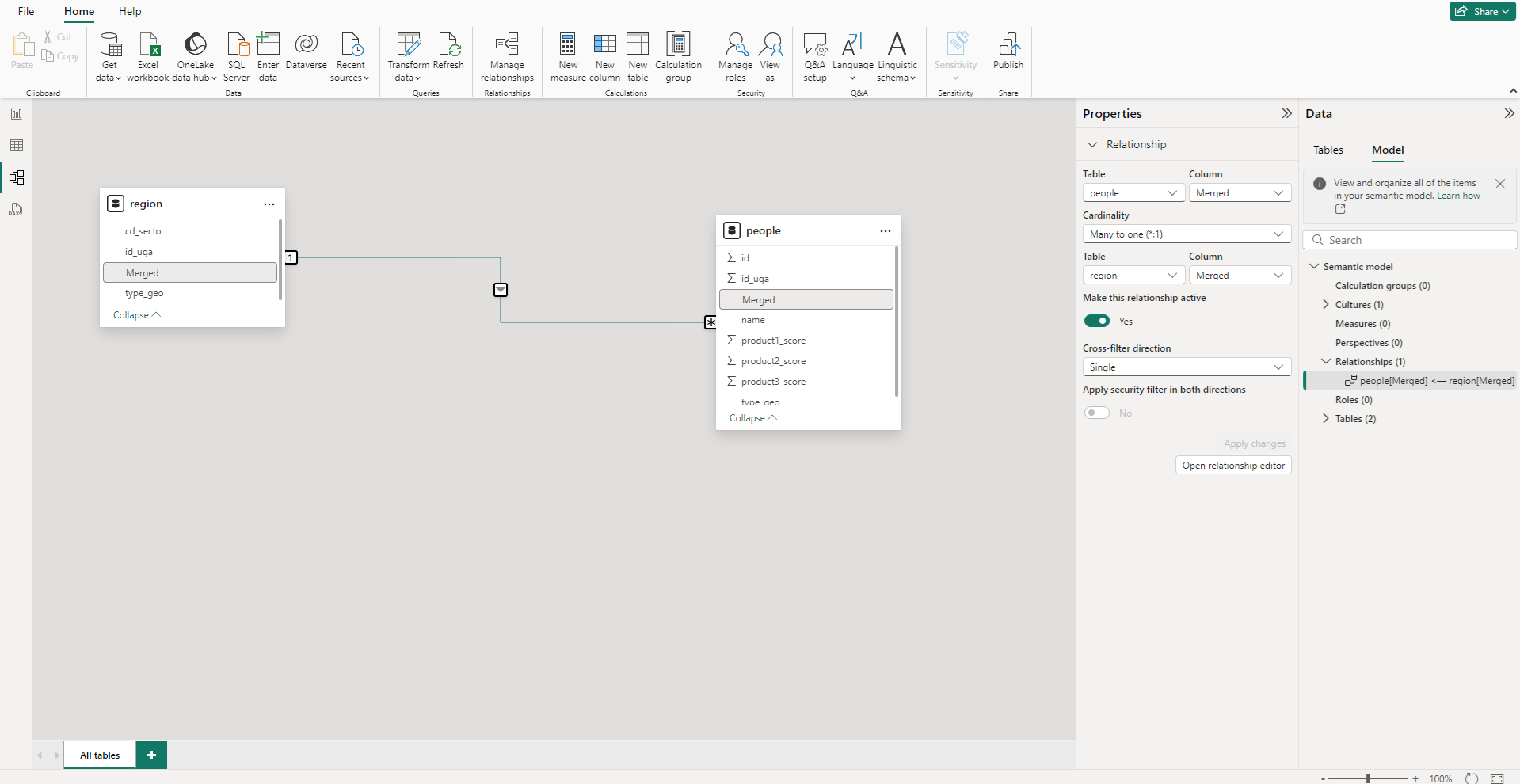Screen dimensions: 1520x784
Task: Refresh the data model
Action: coord(448,51)
